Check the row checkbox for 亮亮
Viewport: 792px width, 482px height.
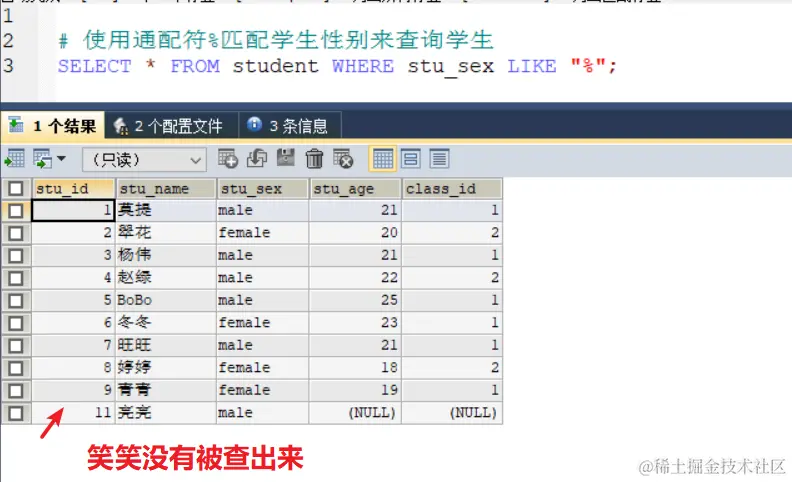pyautogui.click(x=16, y=413)
